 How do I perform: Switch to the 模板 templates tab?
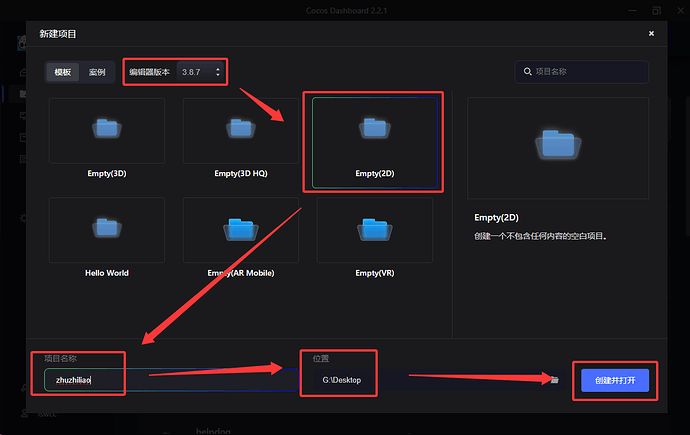click(x=62, y=72)
